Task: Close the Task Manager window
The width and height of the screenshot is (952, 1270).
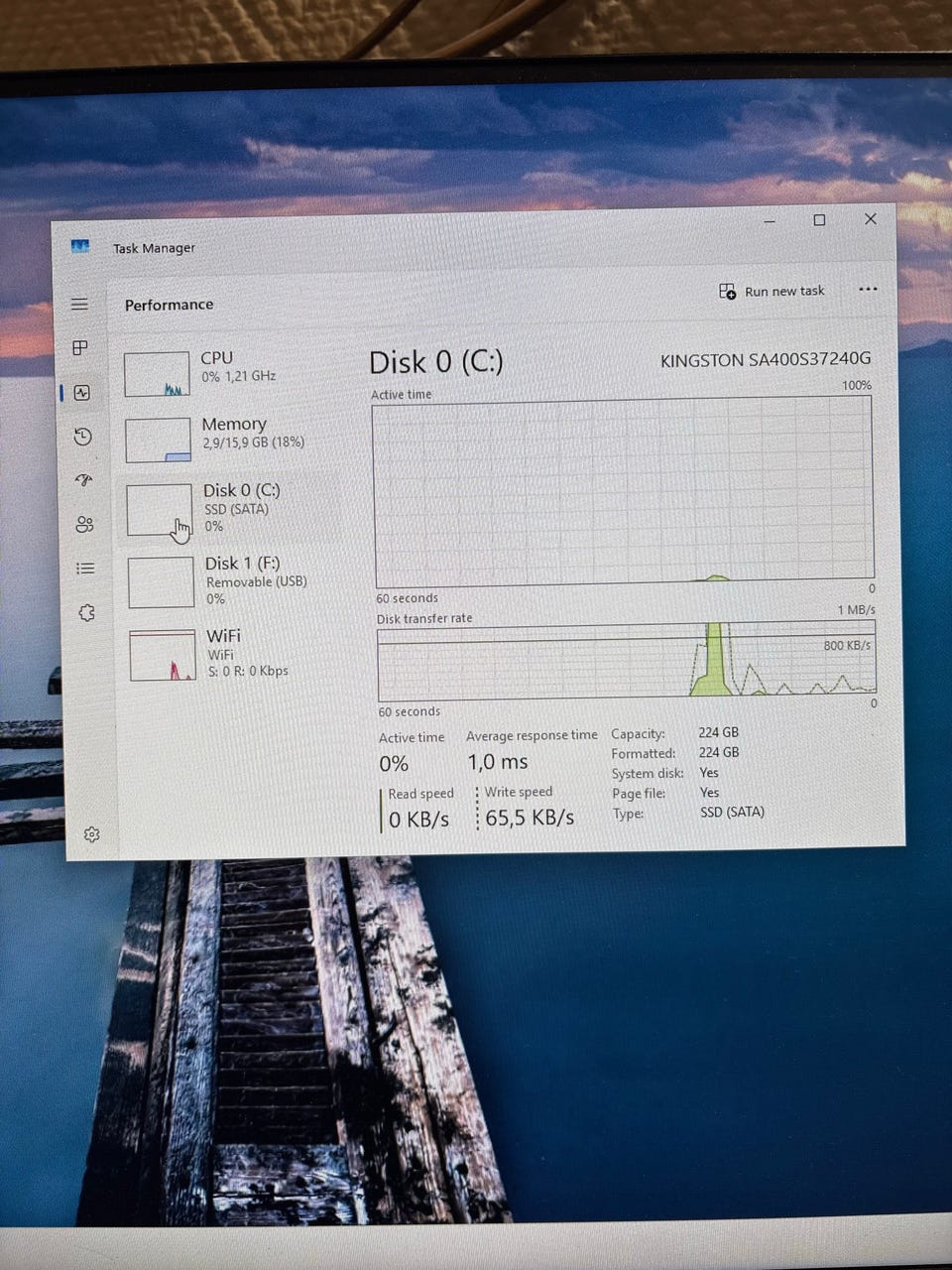Action: tap(871, 218)
